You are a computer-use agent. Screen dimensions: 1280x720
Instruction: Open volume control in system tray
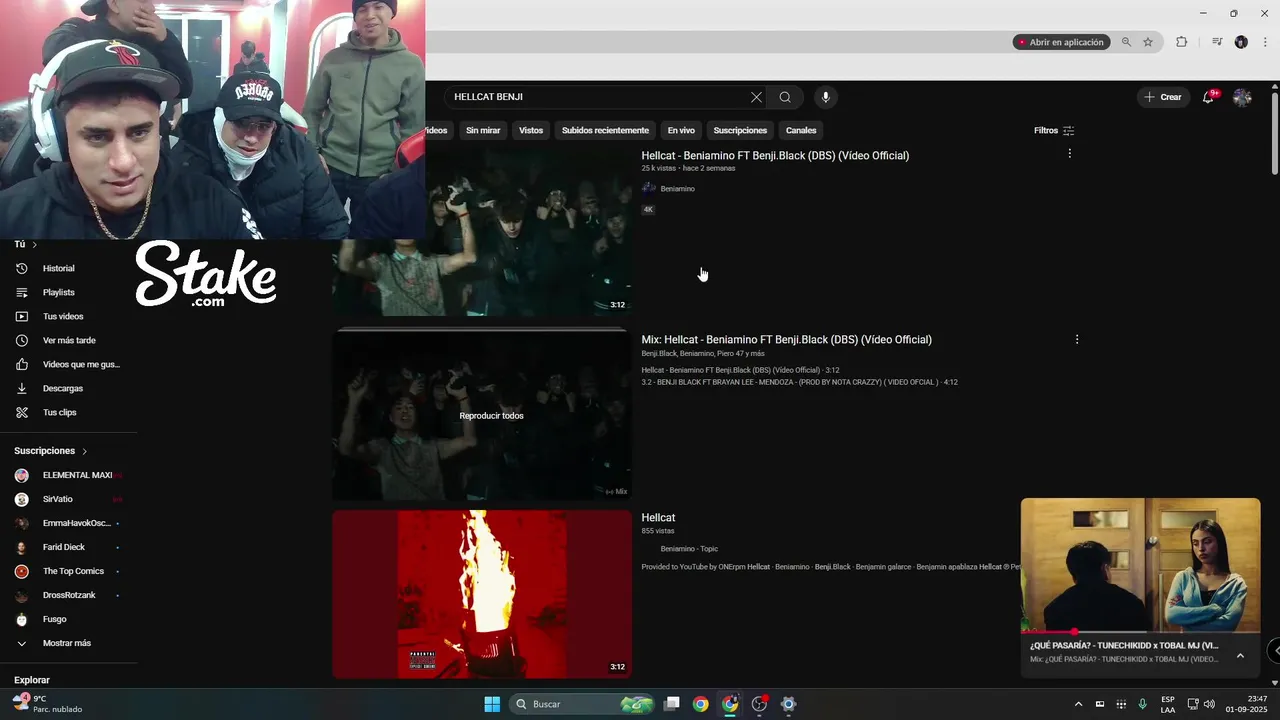point(1209,704)
